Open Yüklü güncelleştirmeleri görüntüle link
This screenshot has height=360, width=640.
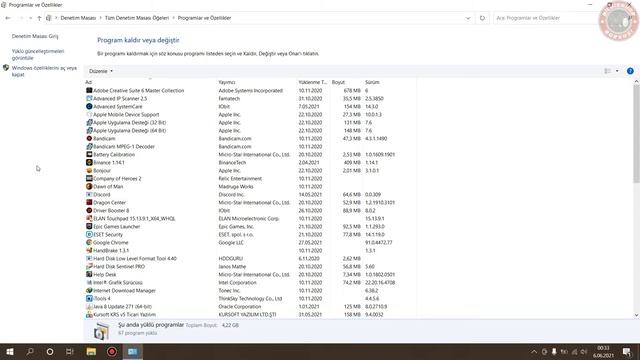[x=38, y=54]
